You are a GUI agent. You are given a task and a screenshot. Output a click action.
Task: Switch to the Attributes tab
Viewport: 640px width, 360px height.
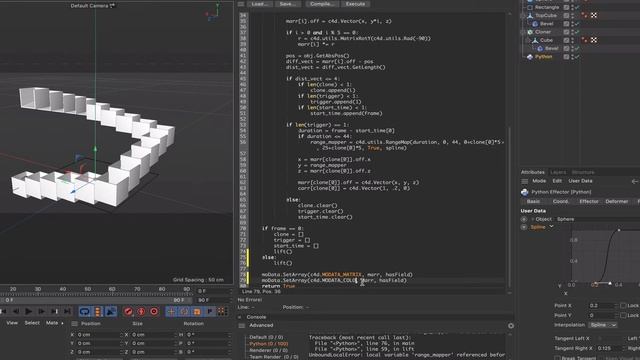click(x=532, y=172)
